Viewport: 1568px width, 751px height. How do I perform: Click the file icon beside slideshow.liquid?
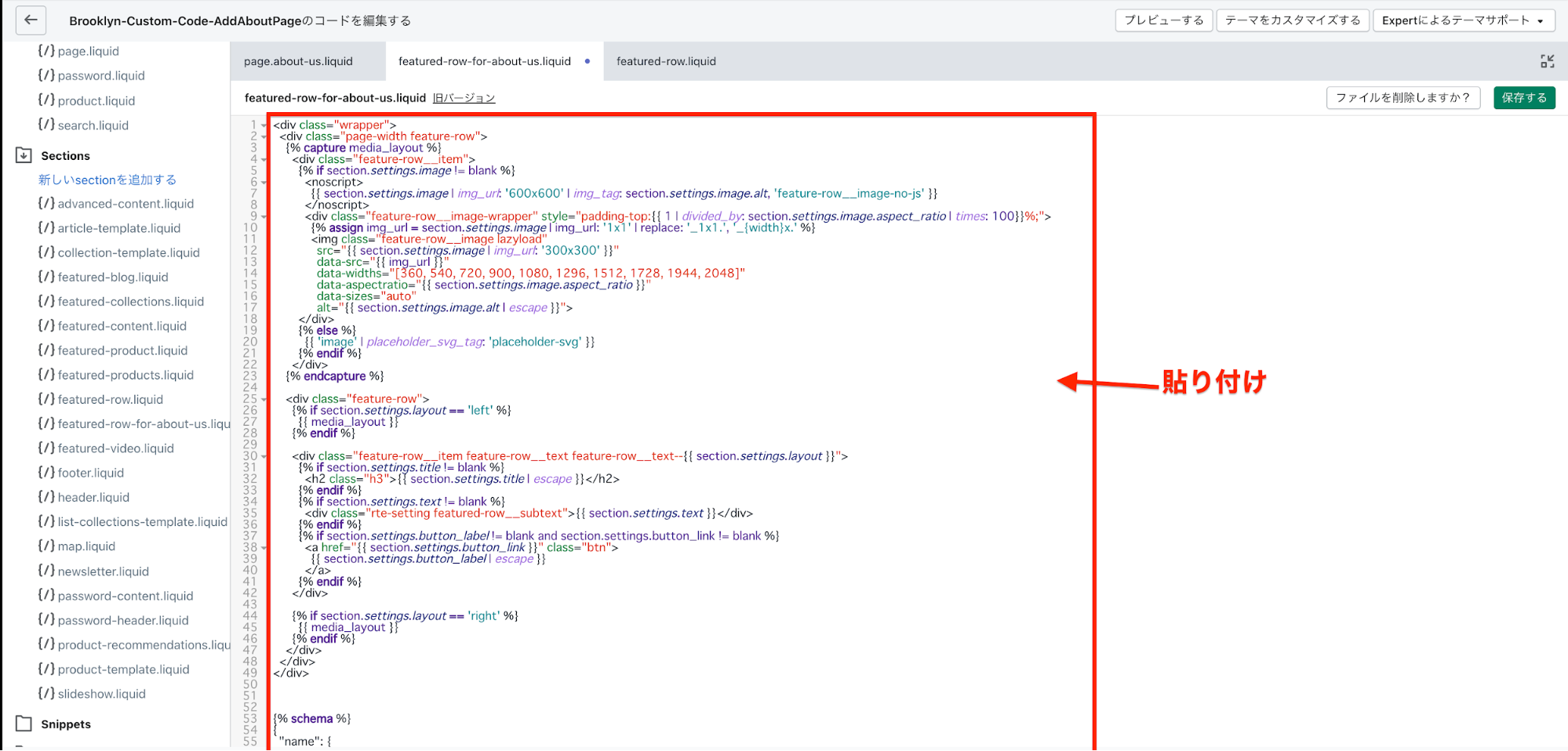[x=46, y=693]
